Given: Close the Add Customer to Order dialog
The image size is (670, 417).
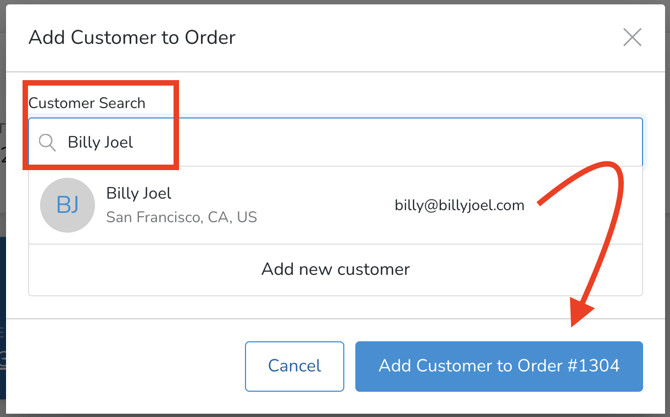Looking at the screenshot, I should tap(632, 38).
